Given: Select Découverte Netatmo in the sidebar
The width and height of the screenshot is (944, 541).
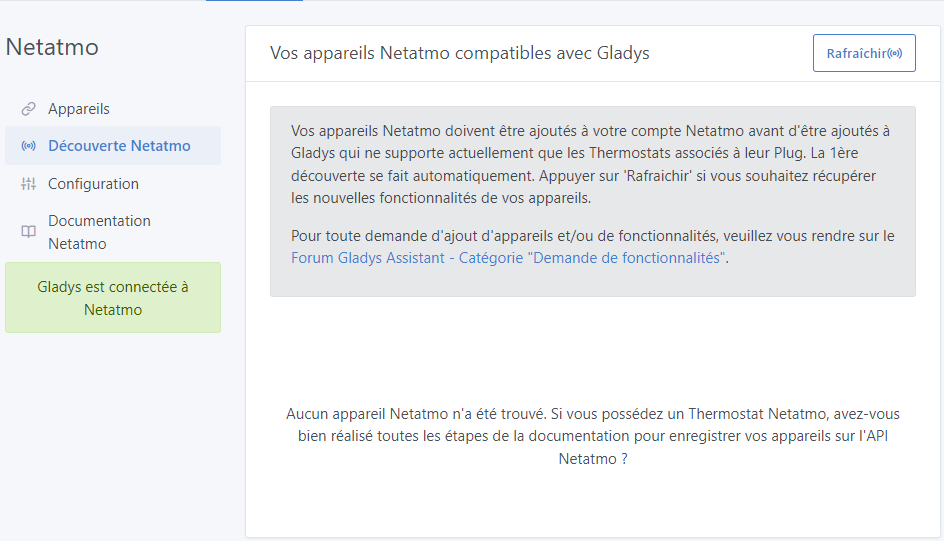Looking at the screenshot, I should [x=119, y=146].
